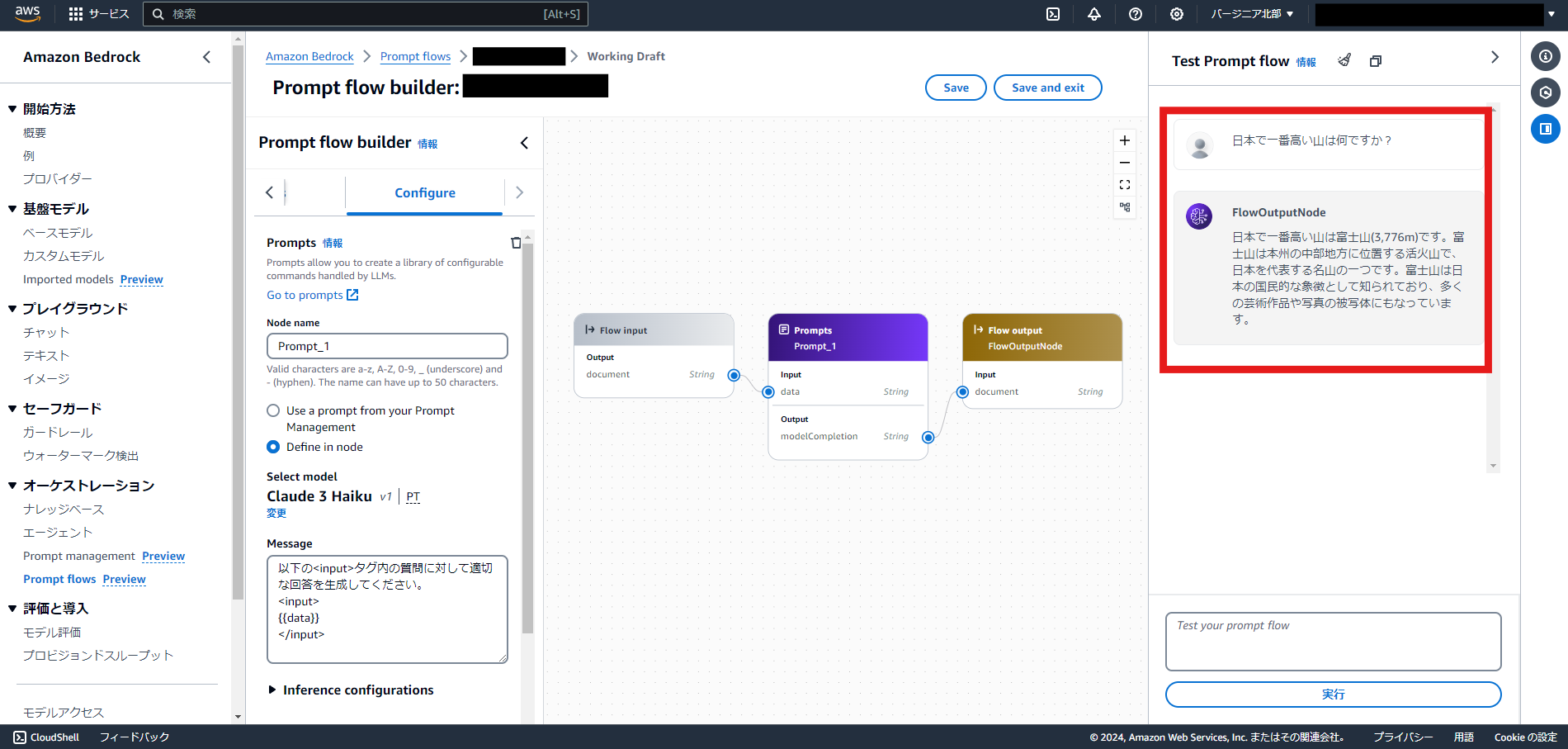Screen dimensions: 1568x749
Task: Expand Inference configurations section
Action: [350, 690]
